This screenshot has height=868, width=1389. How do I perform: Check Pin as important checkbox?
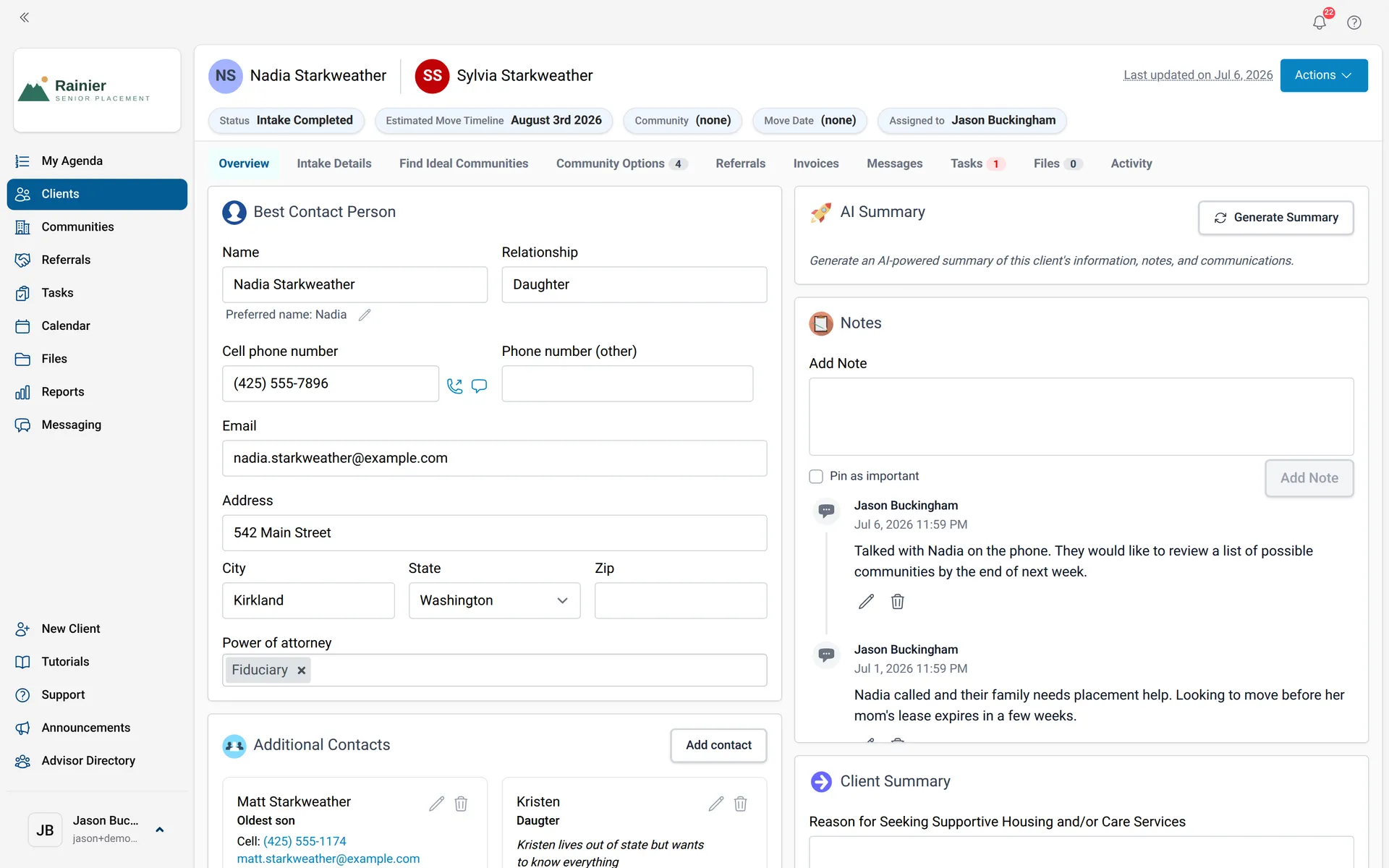coord(816,476)
